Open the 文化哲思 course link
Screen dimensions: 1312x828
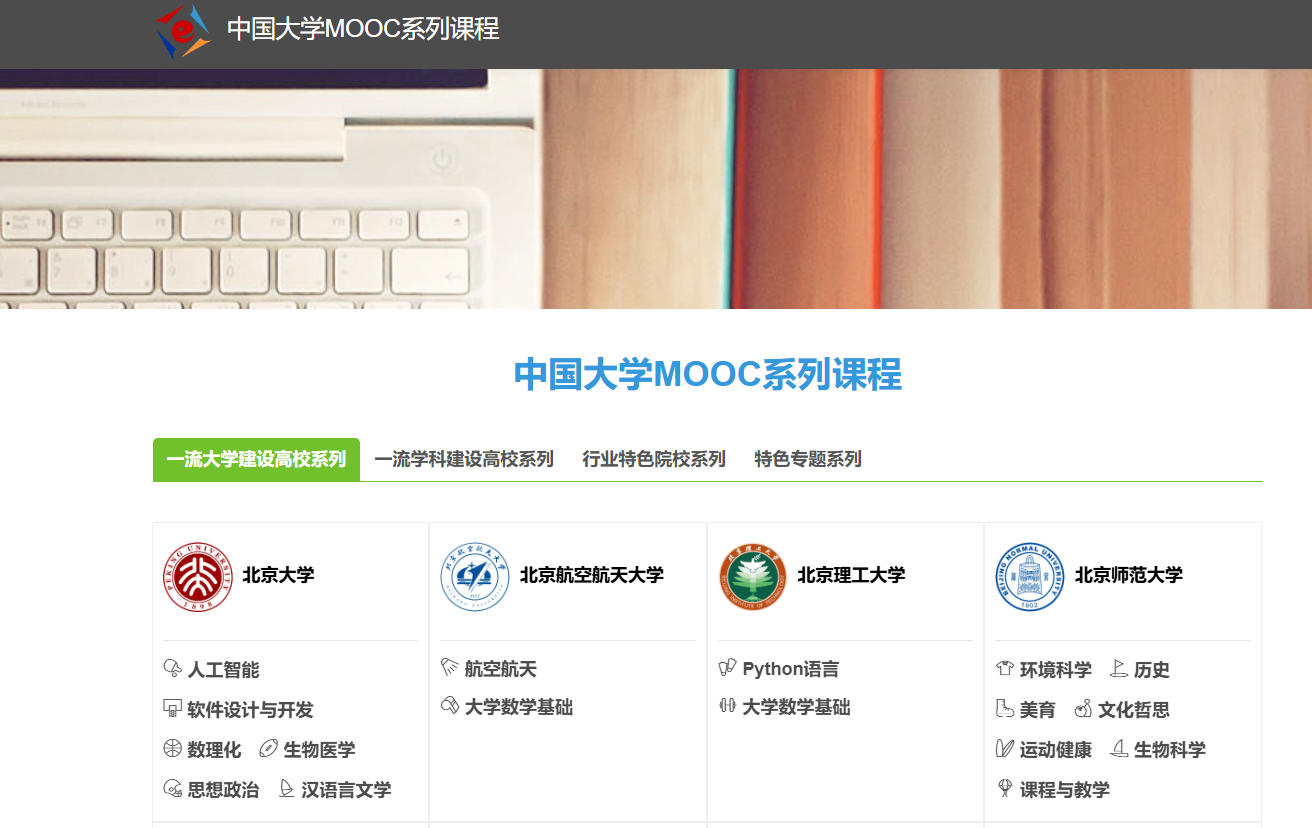point(1133,709)
